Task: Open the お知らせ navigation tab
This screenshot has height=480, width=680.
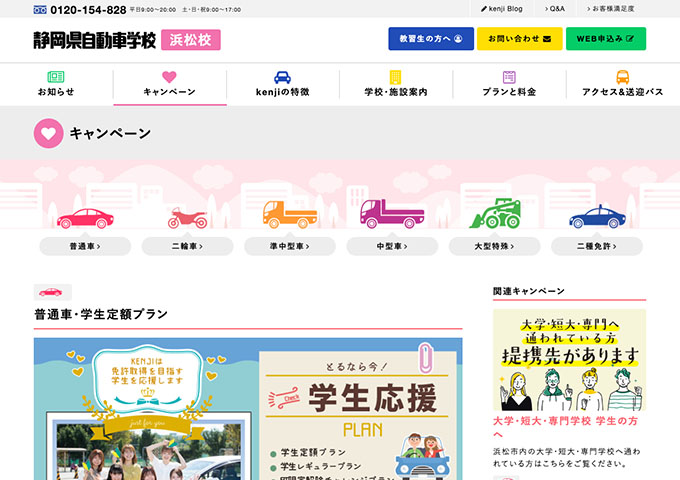Action: coord(56,84)
